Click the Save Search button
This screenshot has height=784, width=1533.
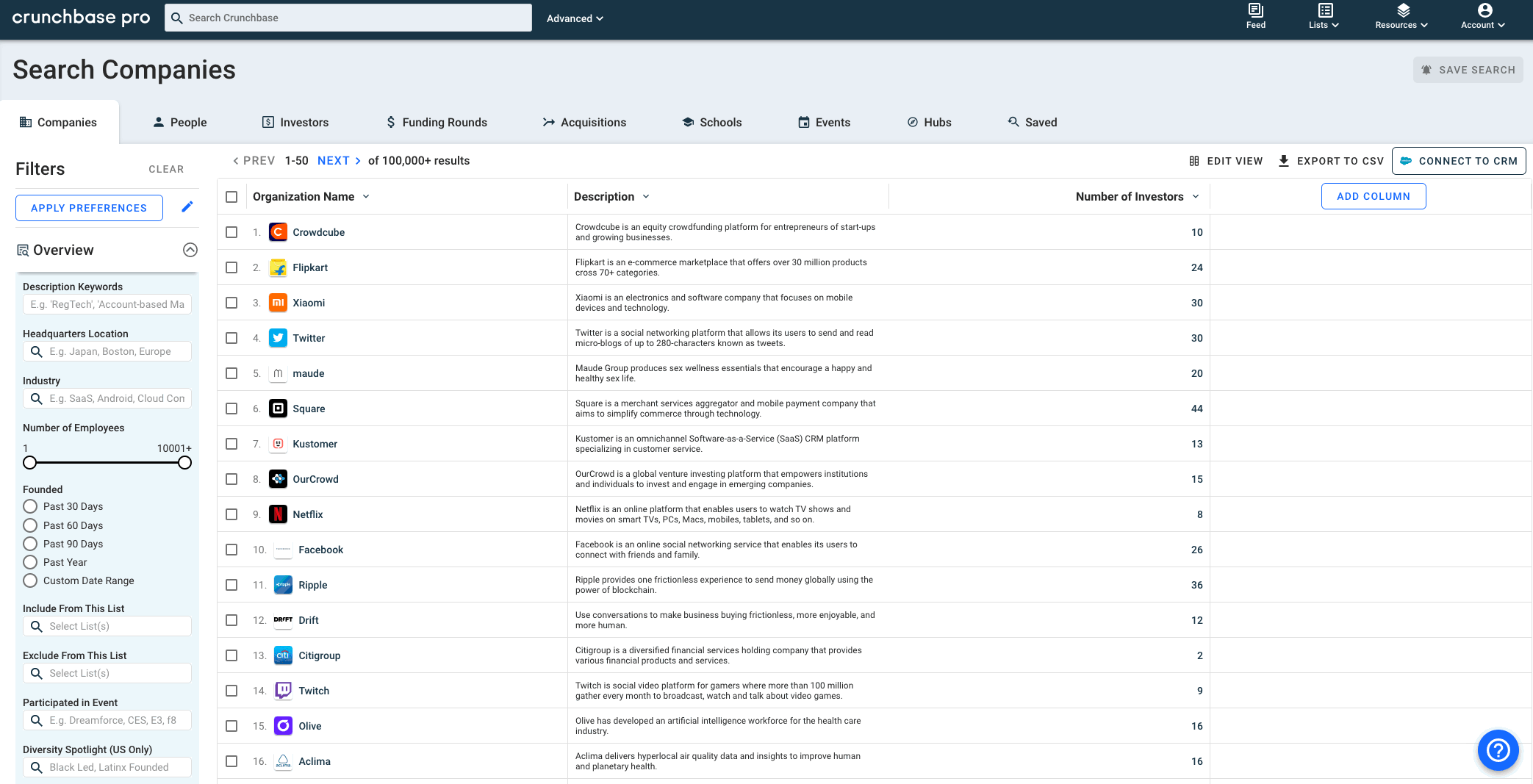coord(1468,70)
